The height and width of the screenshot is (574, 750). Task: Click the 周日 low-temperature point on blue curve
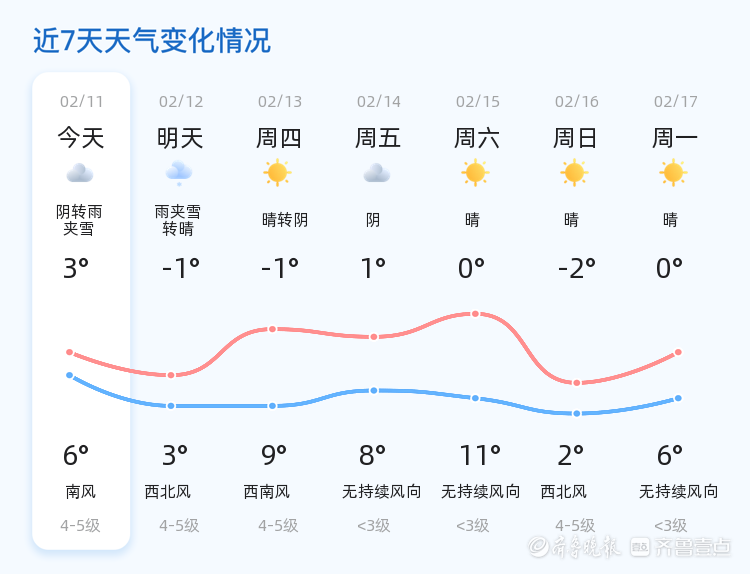pyautogui.click(x=576, y=413)
